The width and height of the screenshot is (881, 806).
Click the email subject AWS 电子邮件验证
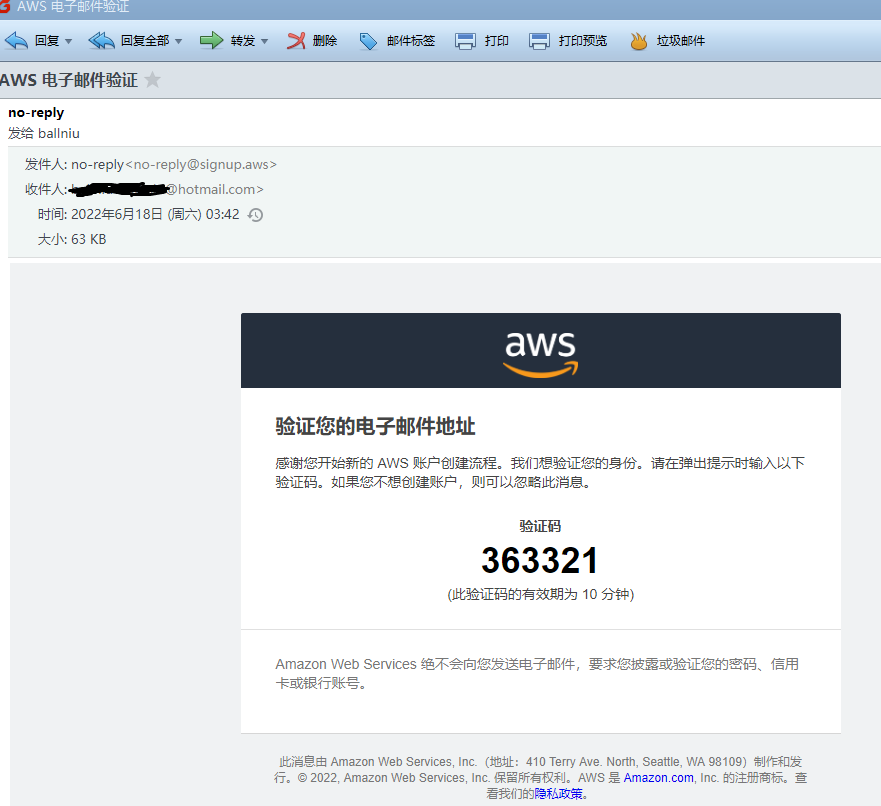pos(69,80)
